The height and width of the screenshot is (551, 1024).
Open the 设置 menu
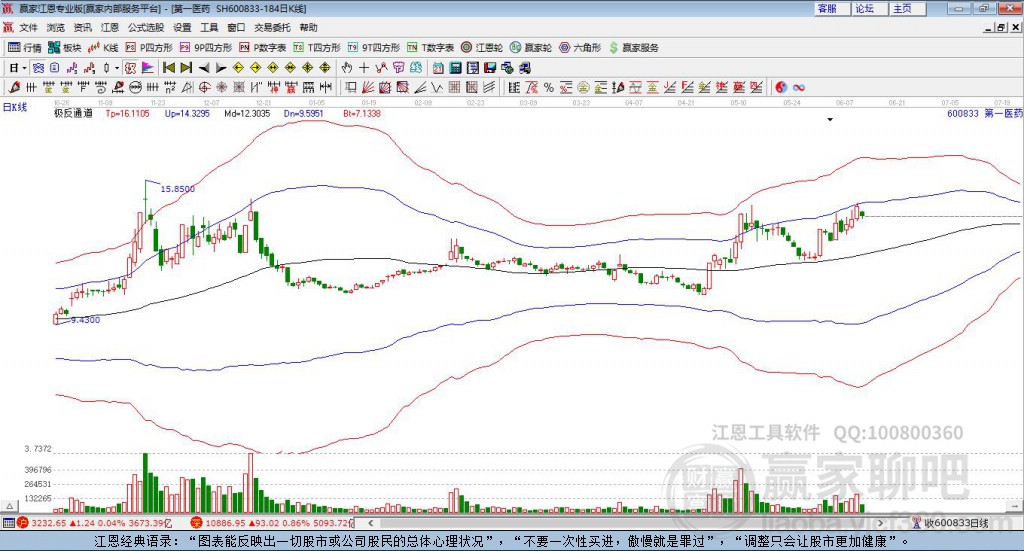pos(182,27)
